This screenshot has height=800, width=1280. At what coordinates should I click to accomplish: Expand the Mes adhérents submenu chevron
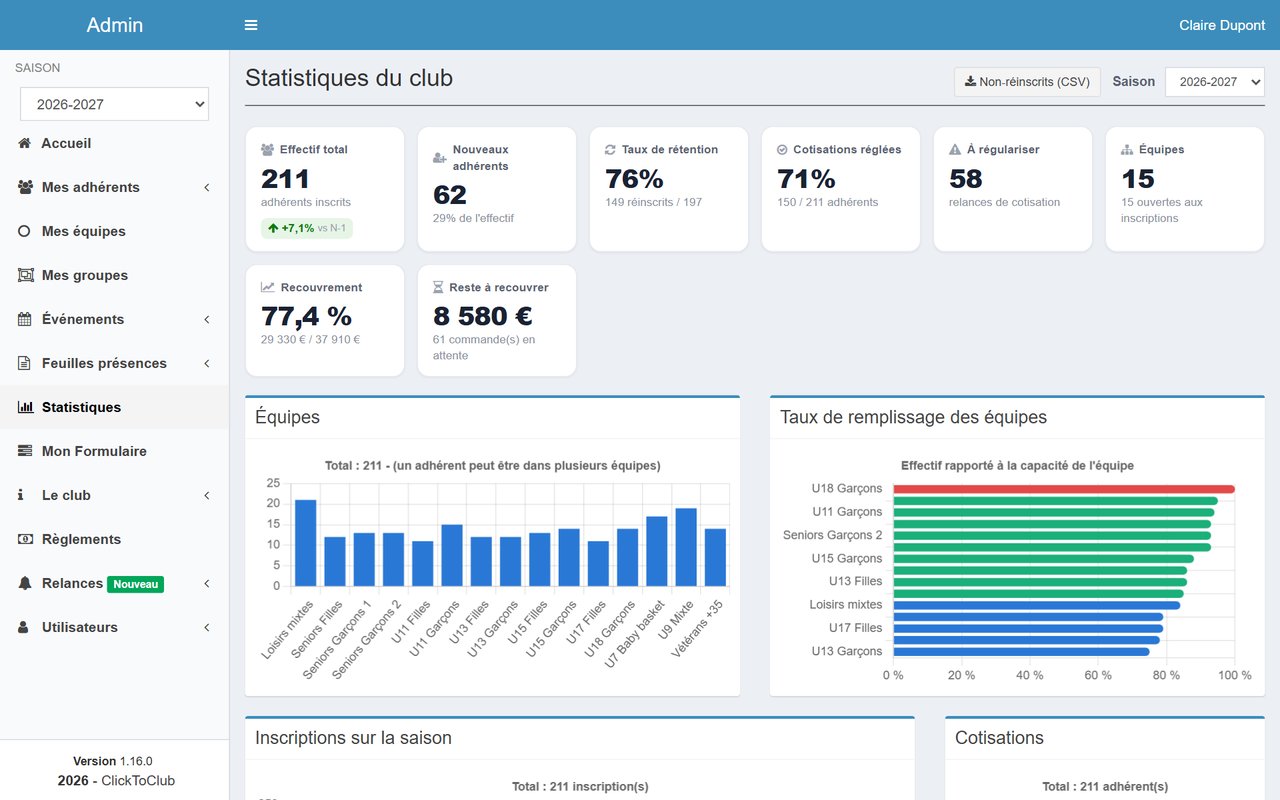pyautogui.click(x=207, y=187)
